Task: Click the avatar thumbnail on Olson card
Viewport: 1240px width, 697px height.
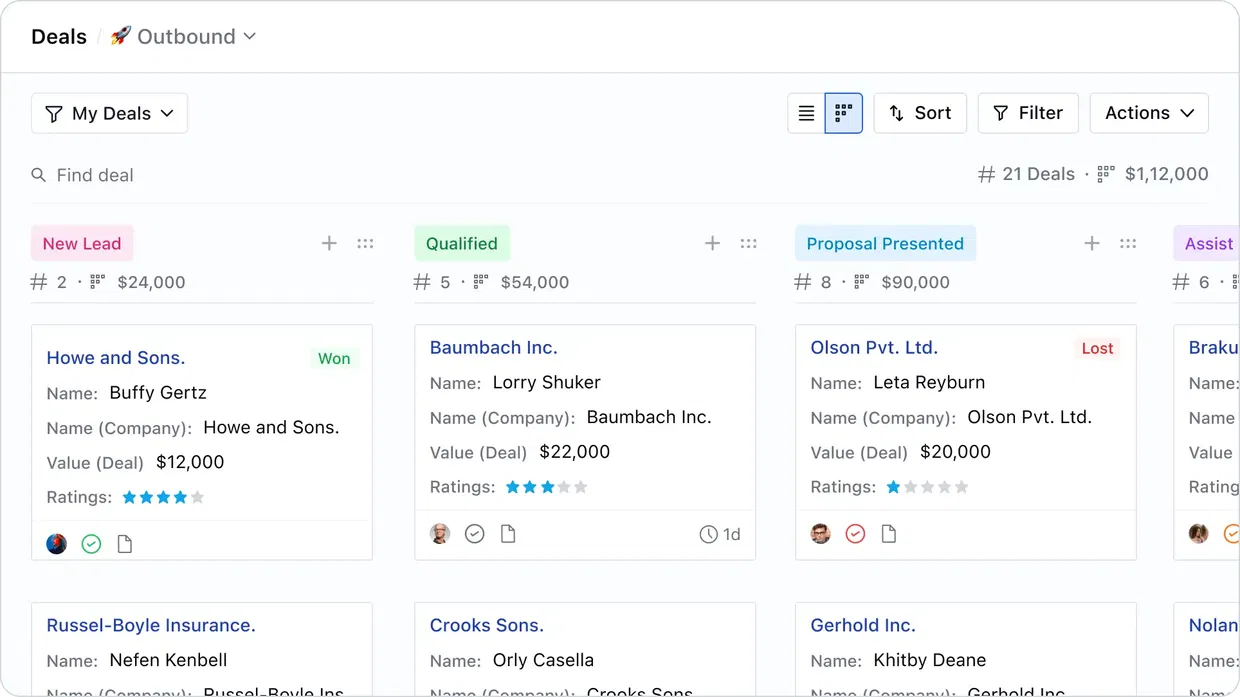Action: tap(820, 533)
